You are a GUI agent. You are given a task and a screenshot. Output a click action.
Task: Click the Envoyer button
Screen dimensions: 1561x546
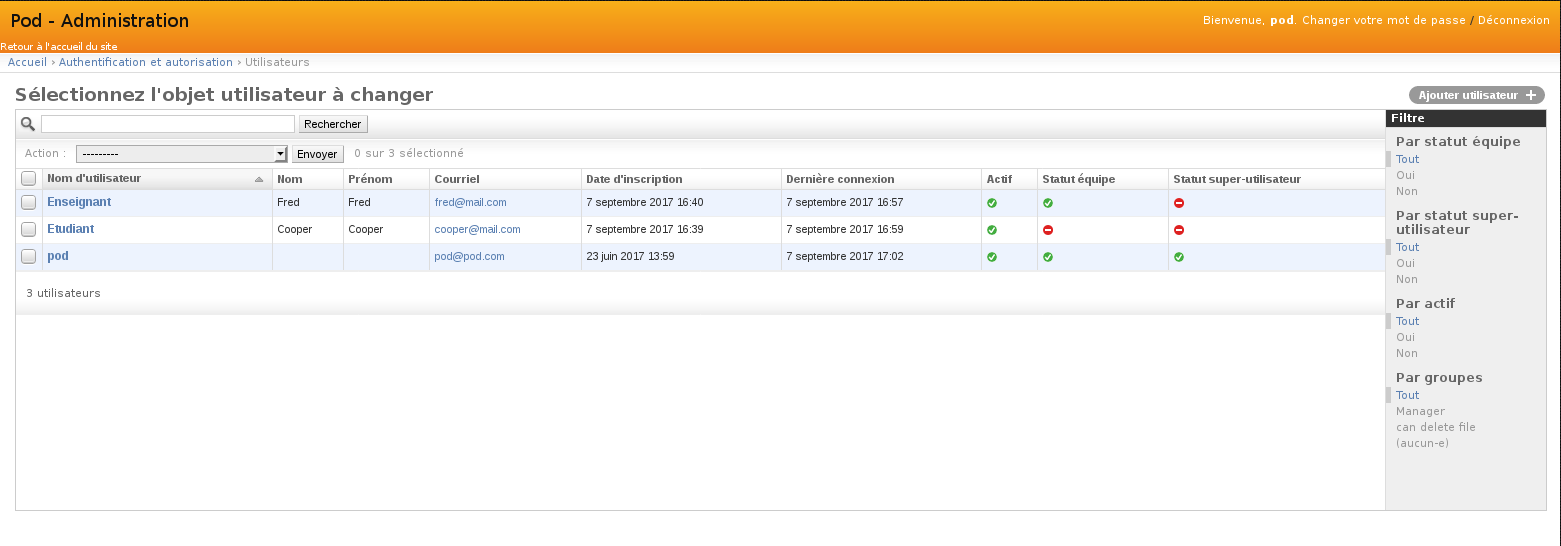[x=317, y=154]
